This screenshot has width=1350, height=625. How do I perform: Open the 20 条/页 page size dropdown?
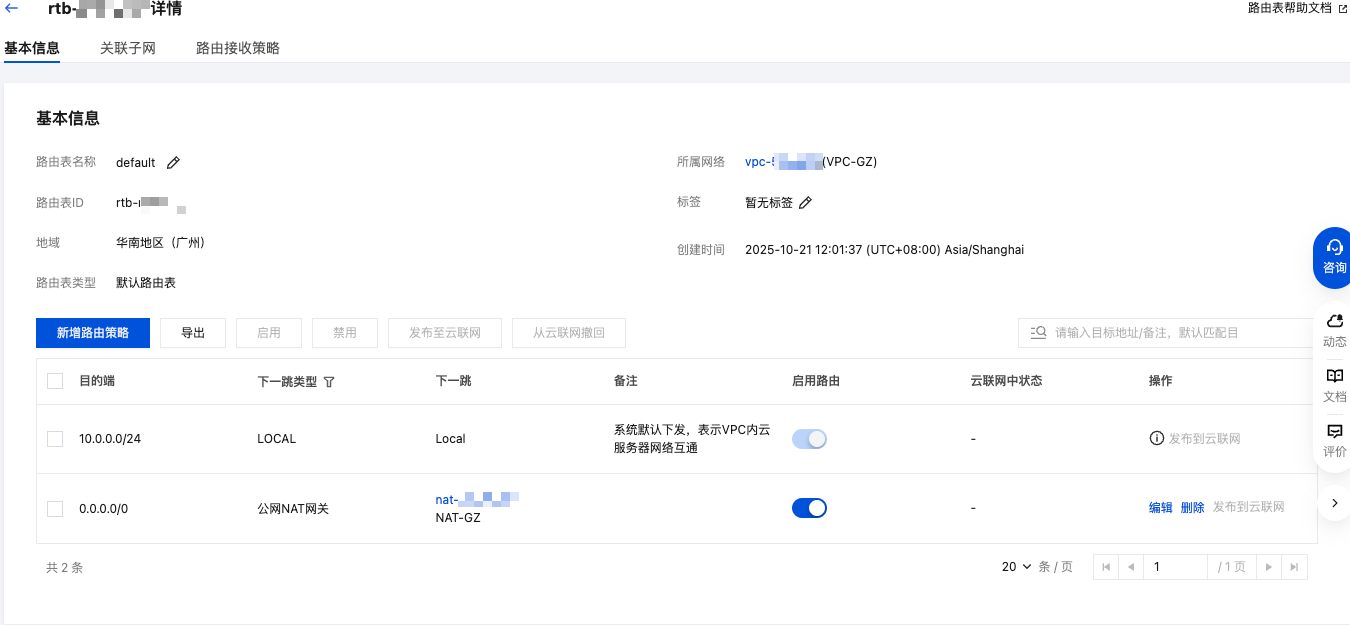(x=1016, y=567)
